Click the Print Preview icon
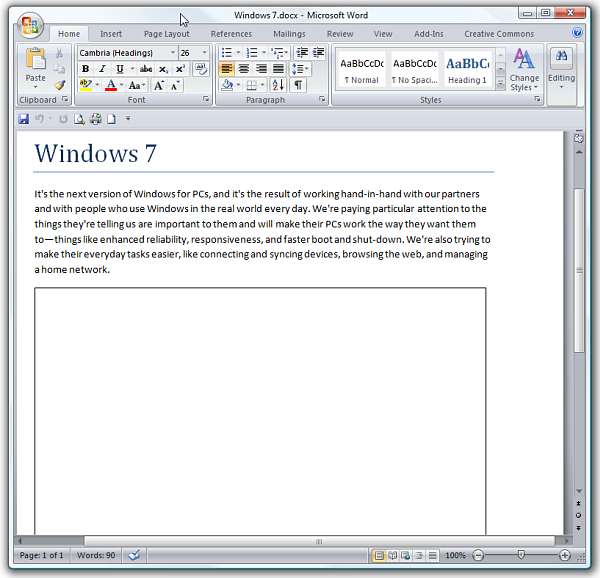This screenshot has width=600, height=578. tap(79, 119)
